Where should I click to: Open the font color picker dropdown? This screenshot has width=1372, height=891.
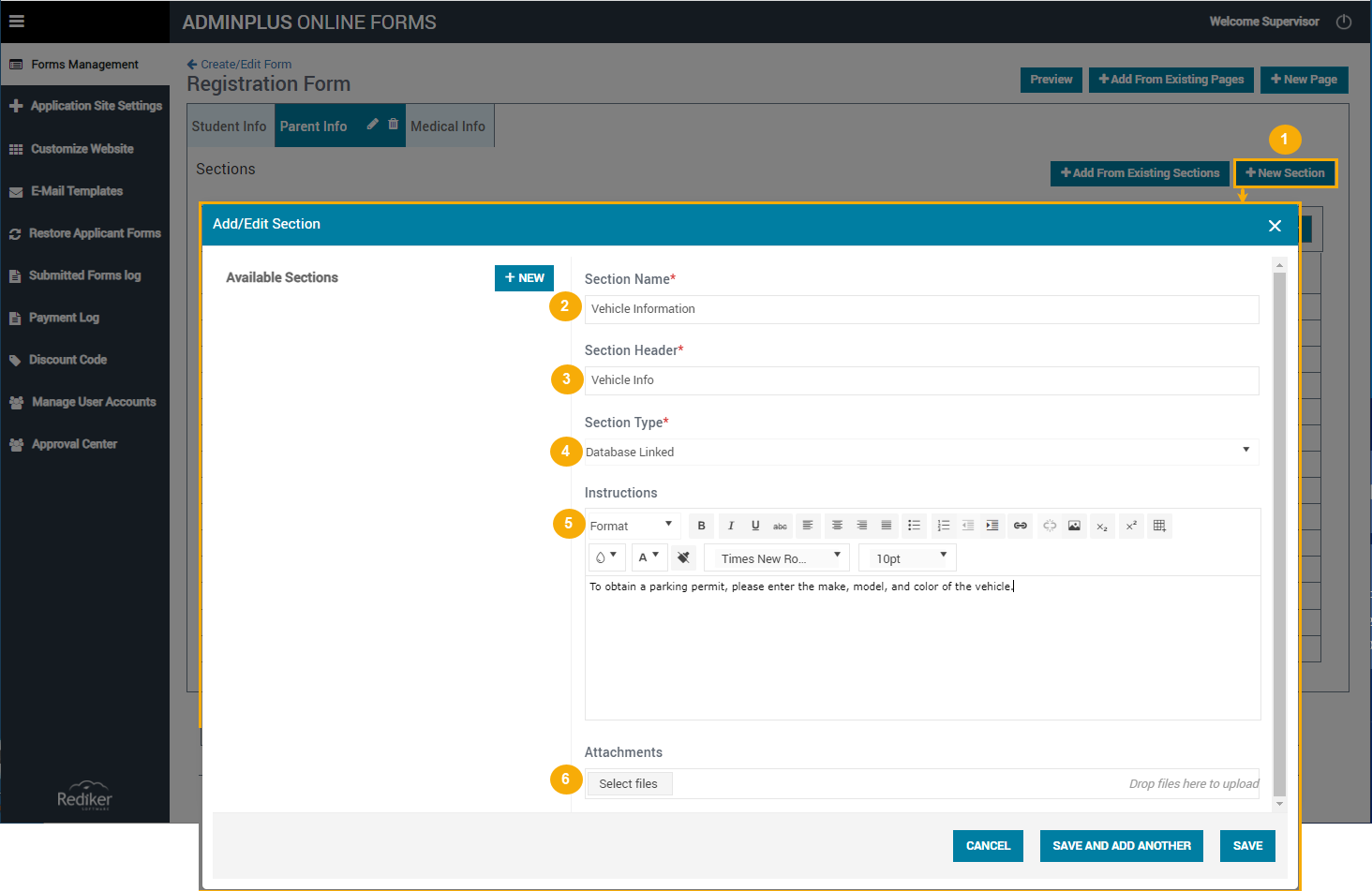(x=649, y=557)
